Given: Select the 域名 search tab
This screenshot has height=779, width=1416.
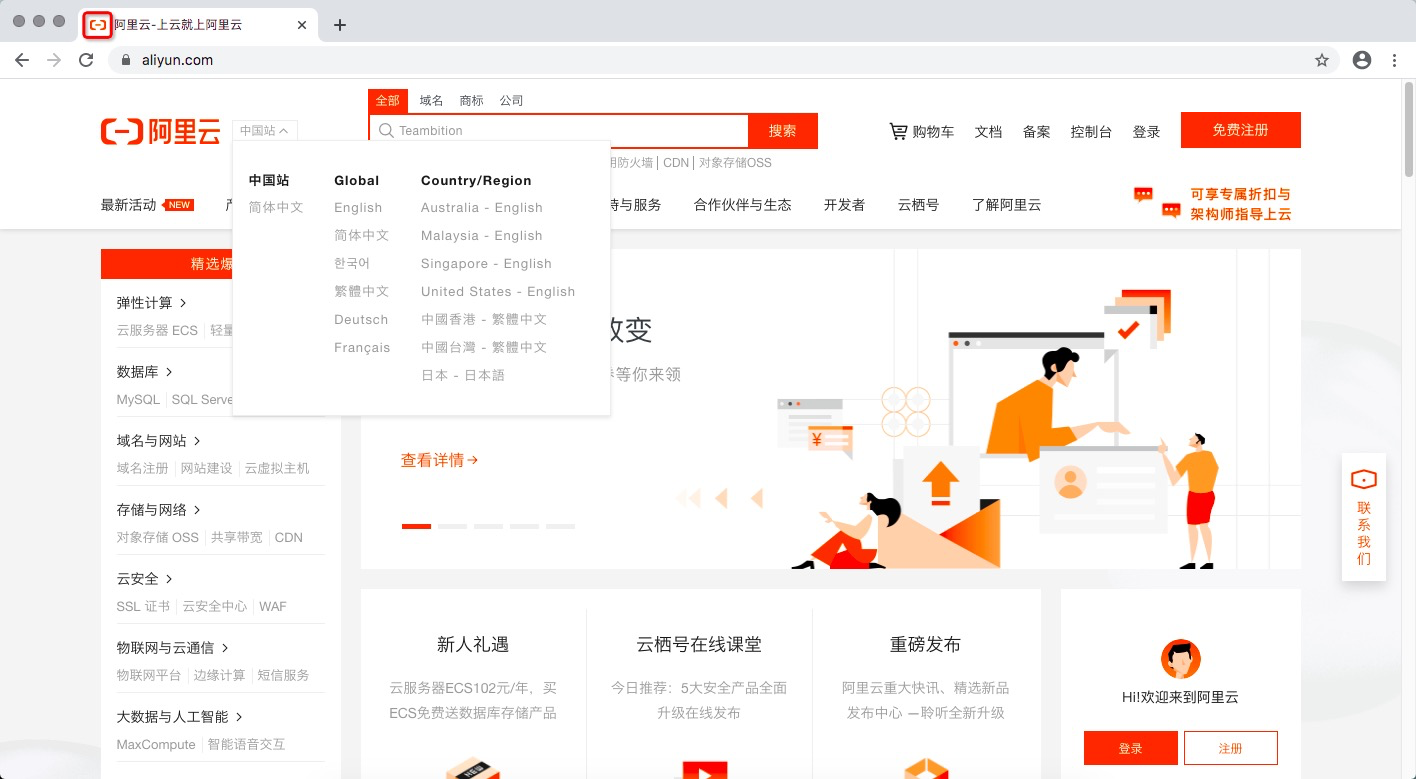Looking at the screenshot, I should click(x=431, y=101).
